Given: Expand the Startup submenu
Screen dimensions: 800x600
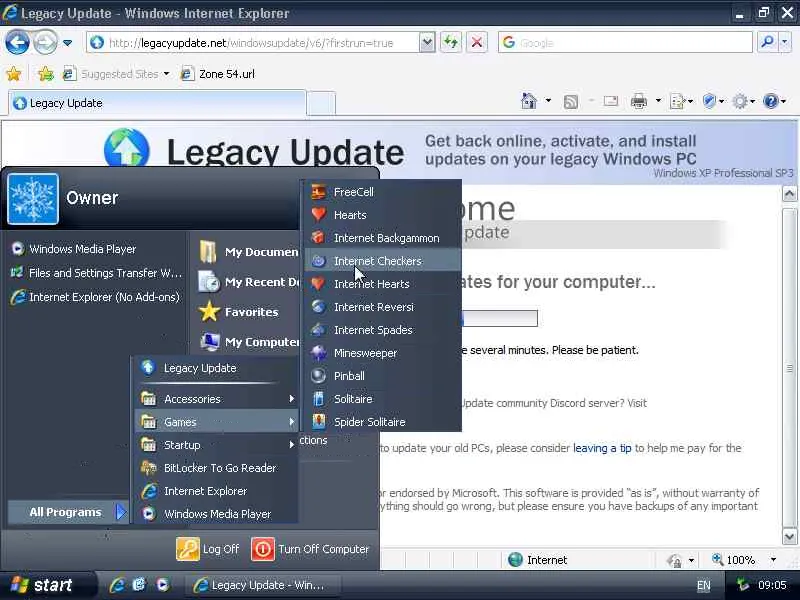Looking at the screenshot, I should coord(217,444).
